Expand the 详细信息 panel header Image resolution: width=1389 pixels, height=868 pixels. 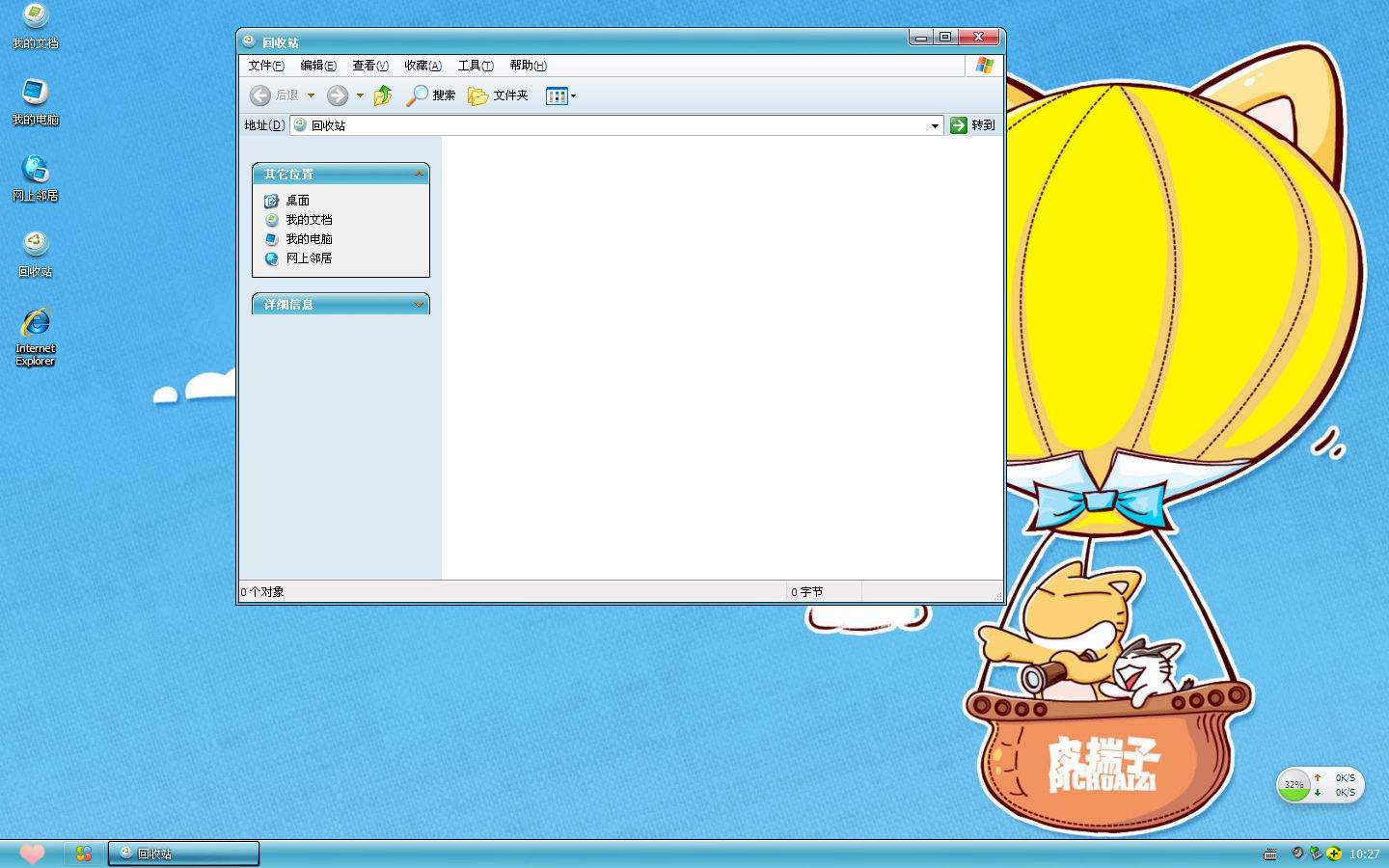coord(340,304)
